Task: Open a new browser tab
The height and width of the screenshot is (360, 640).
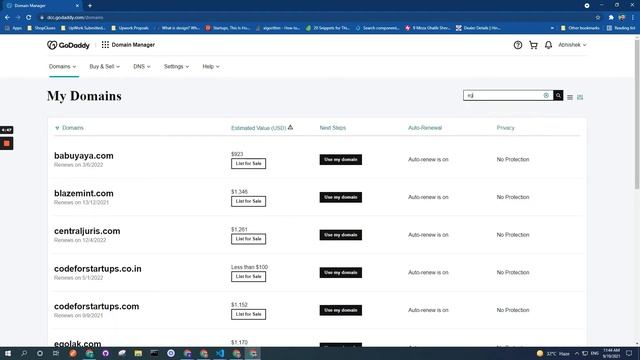Action: [x=90, y=6]
